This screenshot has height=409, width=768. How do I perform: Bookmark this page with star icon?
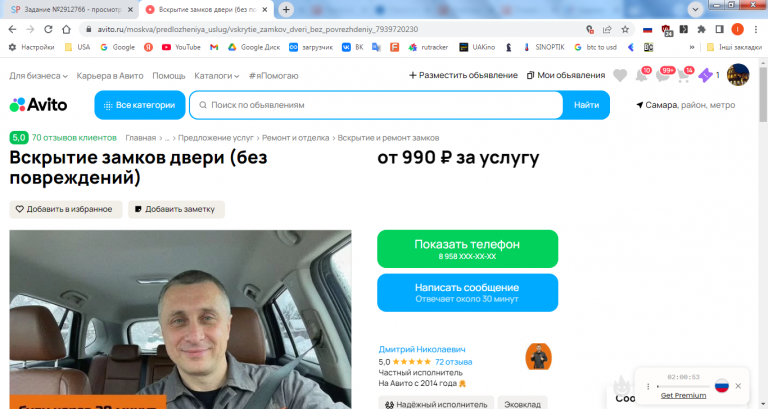625,29
